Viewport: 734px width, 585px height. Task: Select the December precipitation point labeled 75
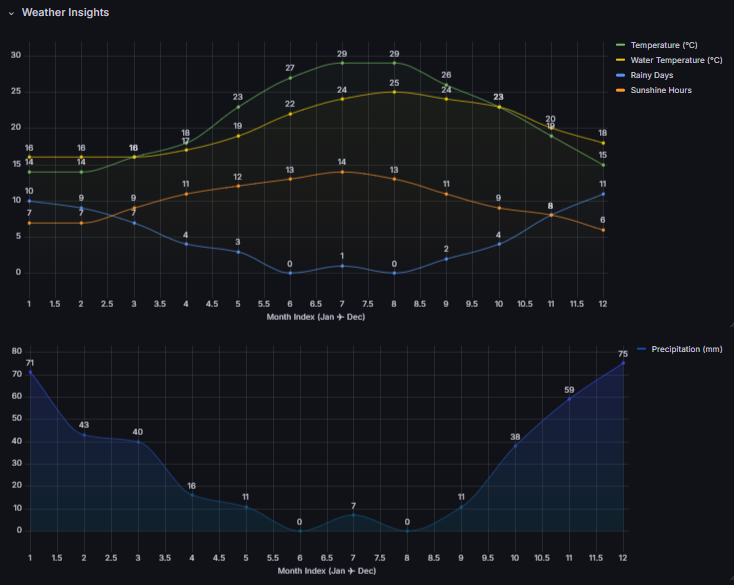pyautogui.click(x=623, y=363)
